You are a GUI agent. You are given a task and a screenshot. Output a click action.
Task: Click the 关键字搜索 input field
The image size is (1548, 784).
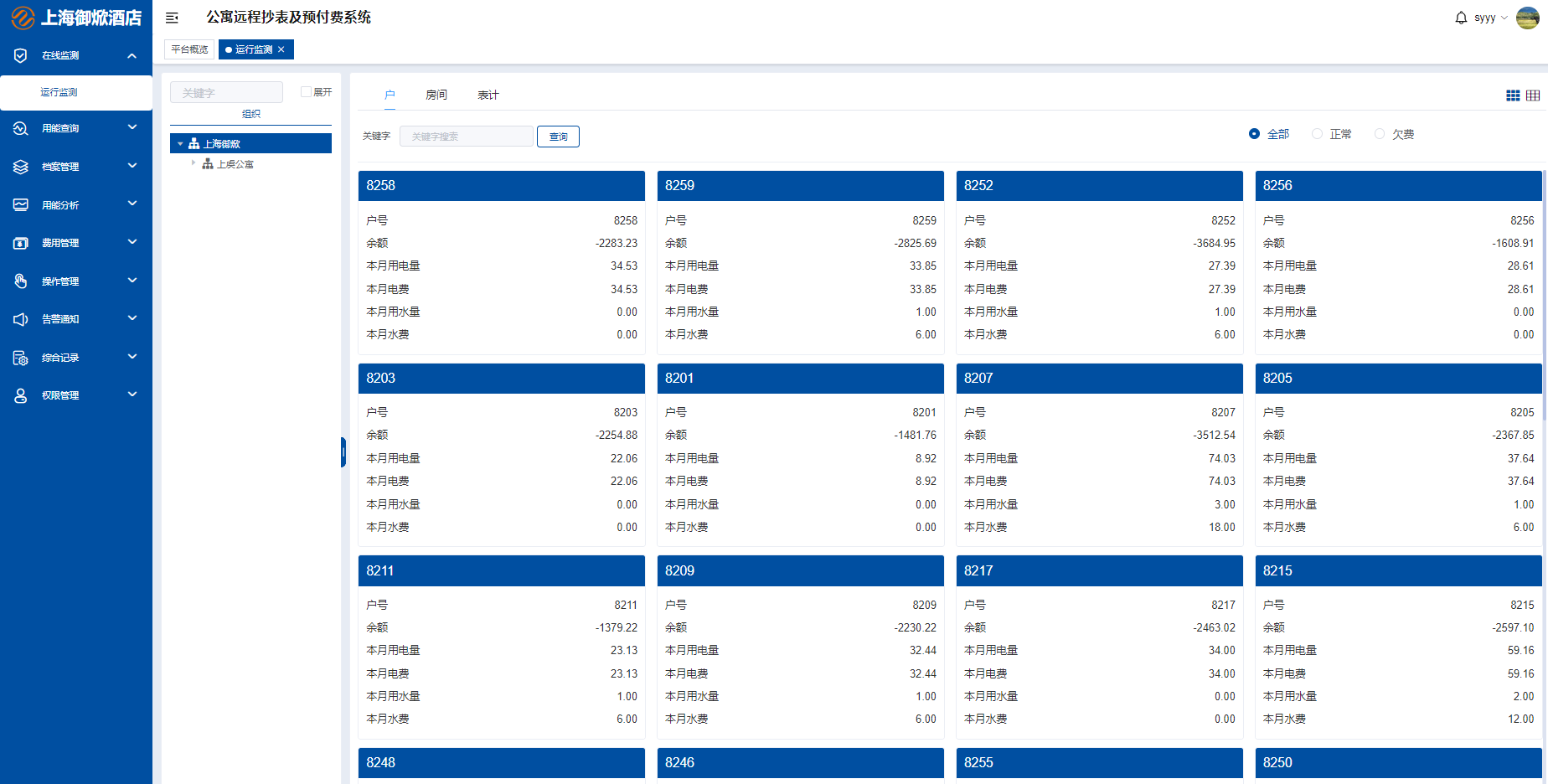[x=466, y=137]
